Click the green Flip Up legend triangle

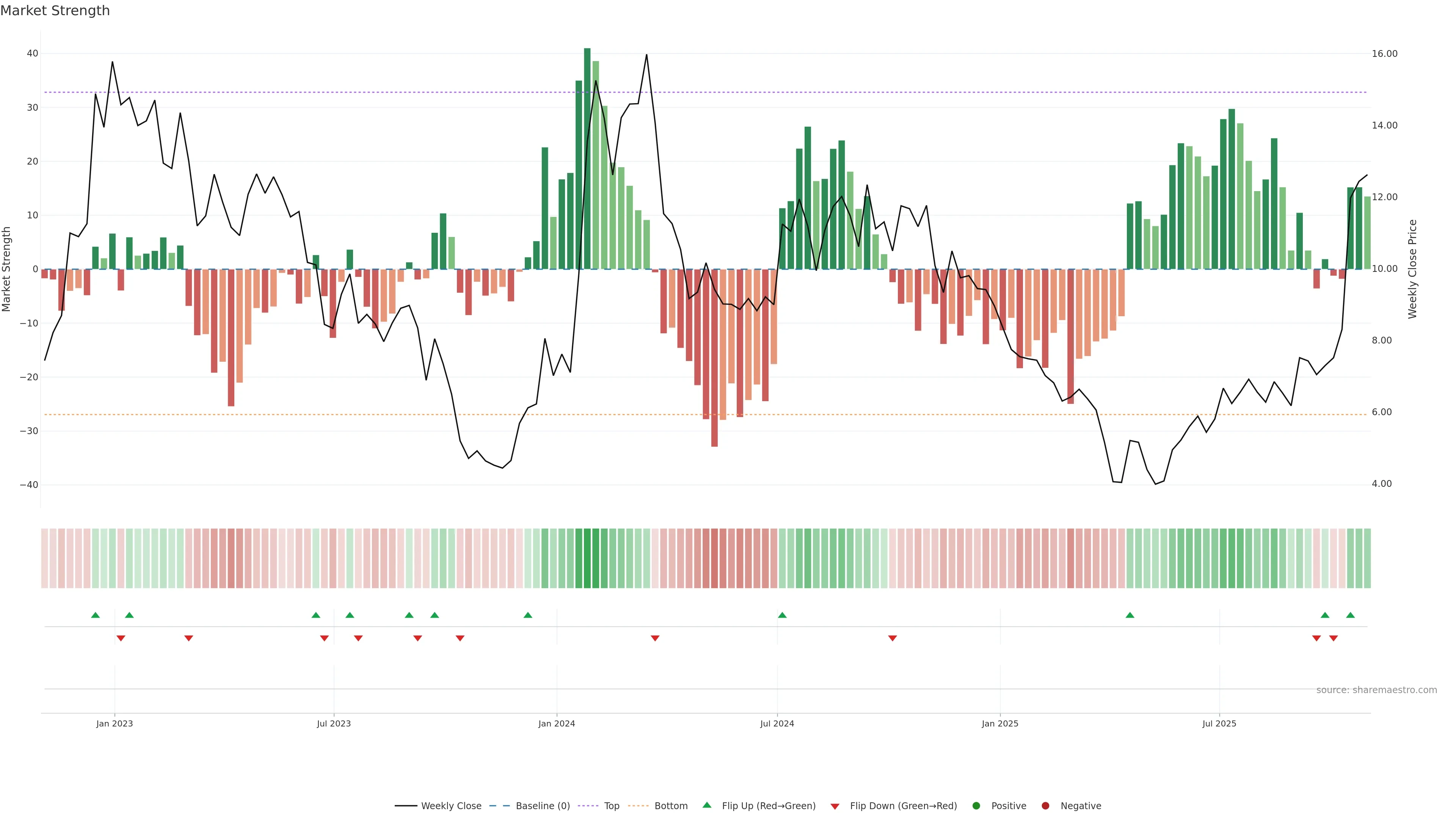(x=706, y=805)
